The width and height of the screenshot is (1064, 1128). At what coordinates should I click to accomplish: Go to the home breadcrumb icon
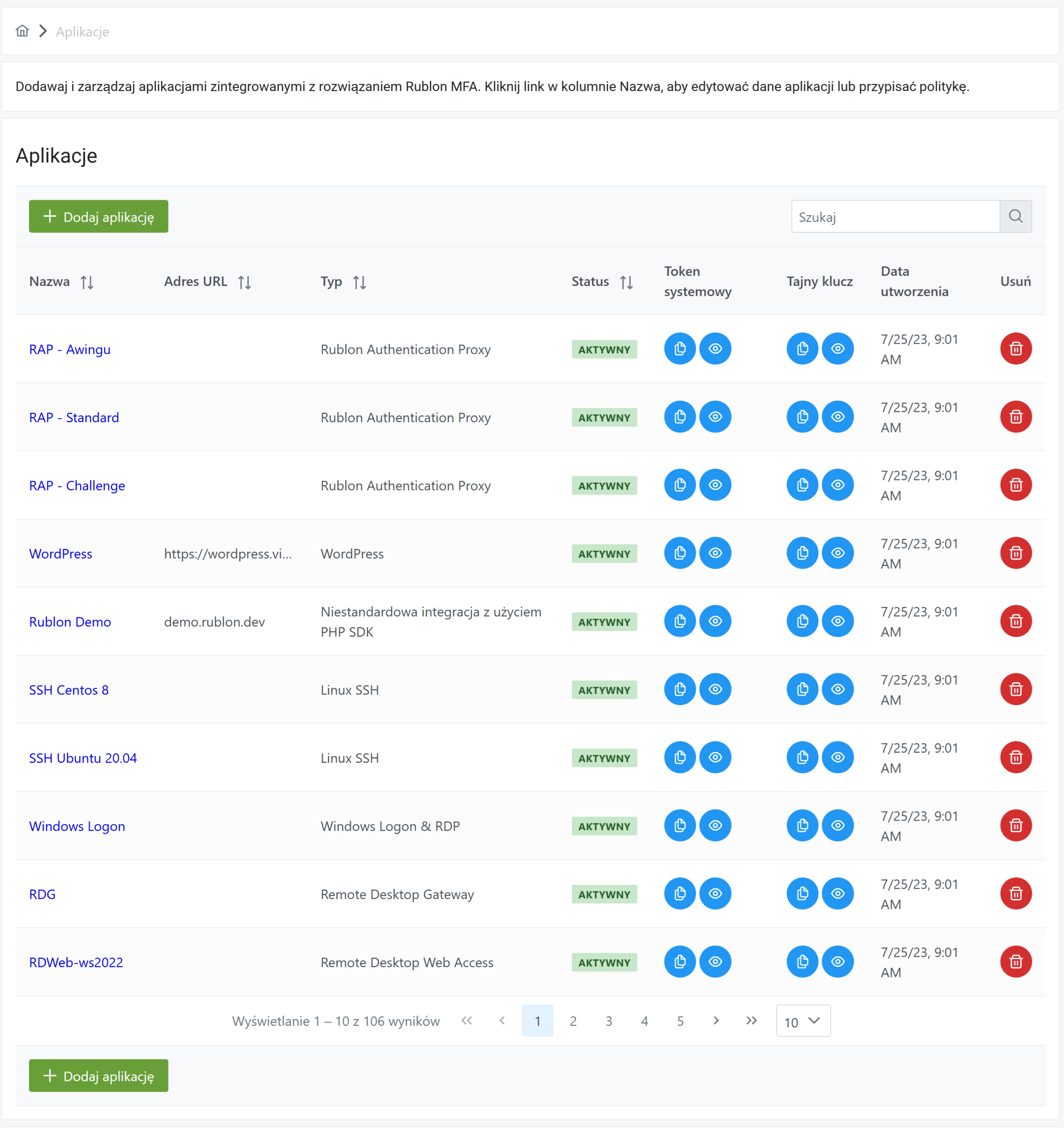coord(22,31)
